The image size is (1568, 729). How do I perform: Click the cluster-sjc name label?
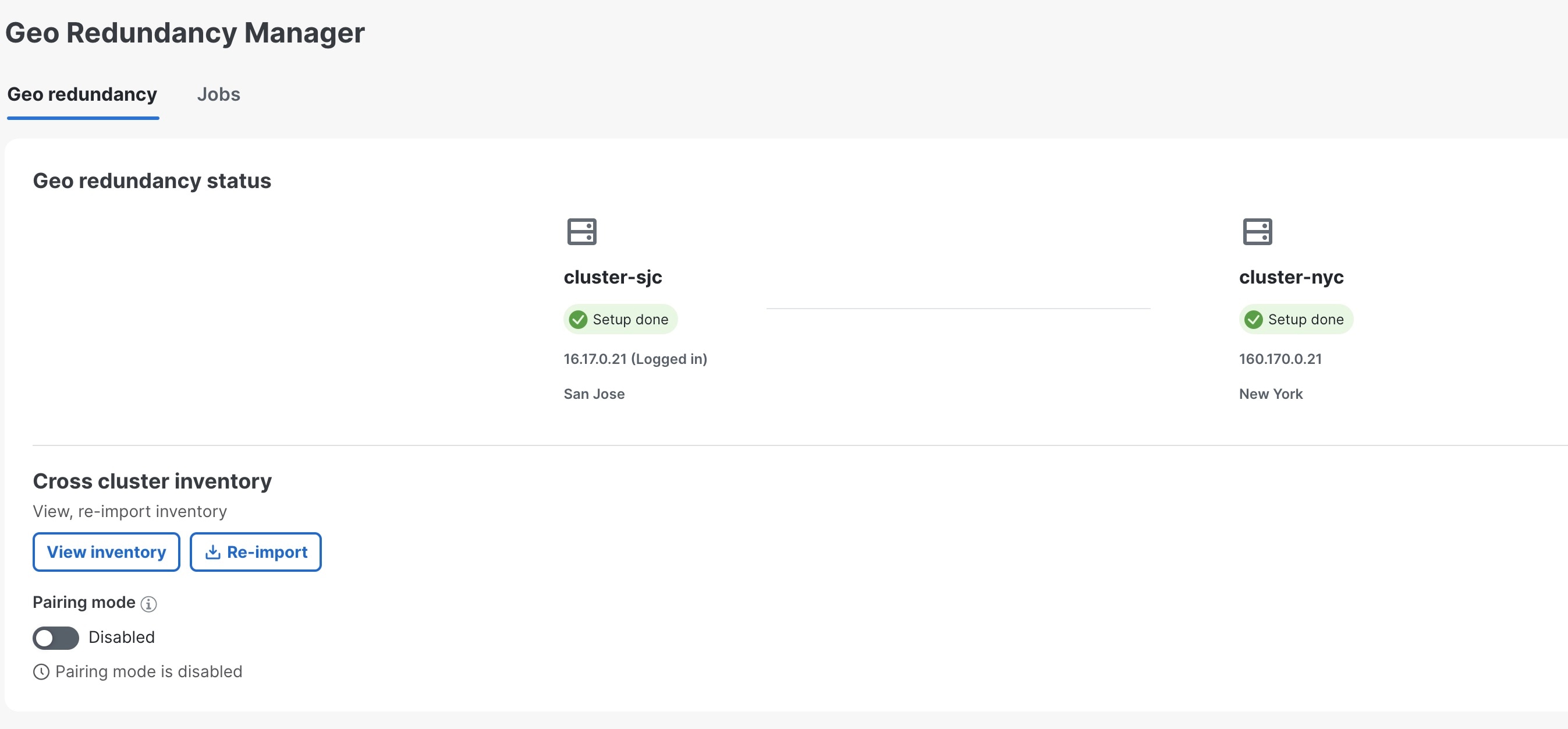click(612, 277)
